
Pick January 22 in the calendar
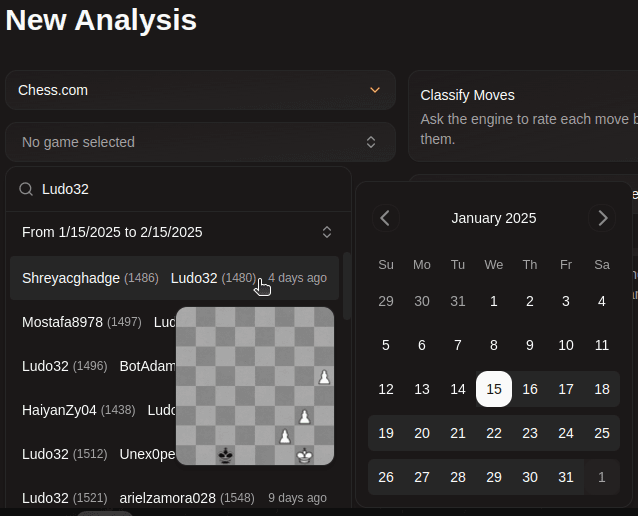(494, 433)
